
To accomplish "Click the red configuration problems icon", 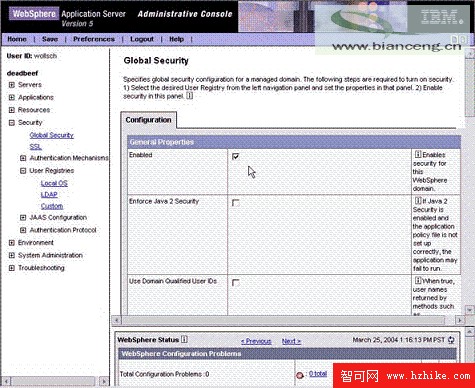I will click(300, 375).
